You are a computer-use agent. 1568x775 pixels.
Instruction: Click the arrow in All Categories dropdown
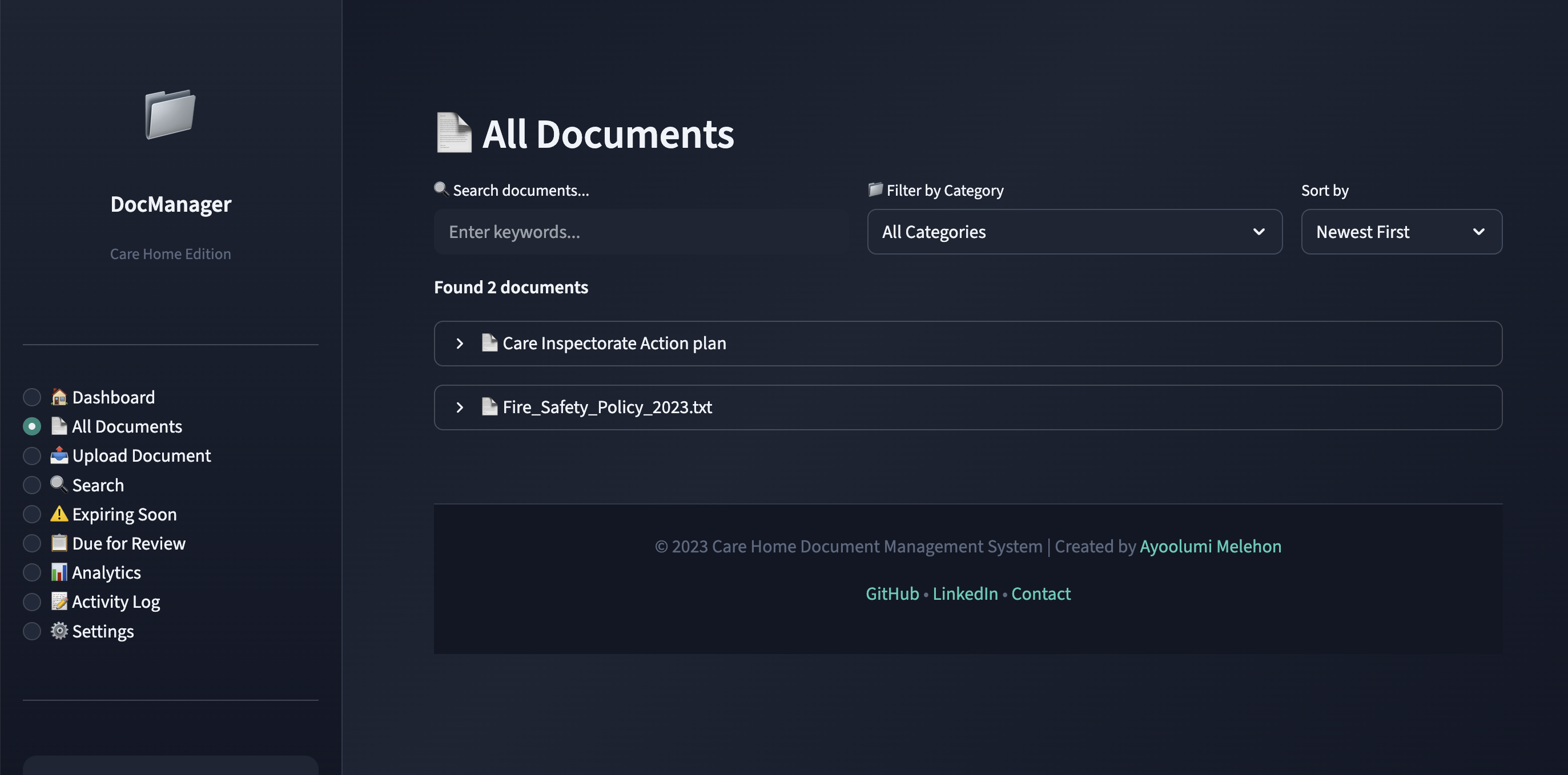pos(1259,232)
